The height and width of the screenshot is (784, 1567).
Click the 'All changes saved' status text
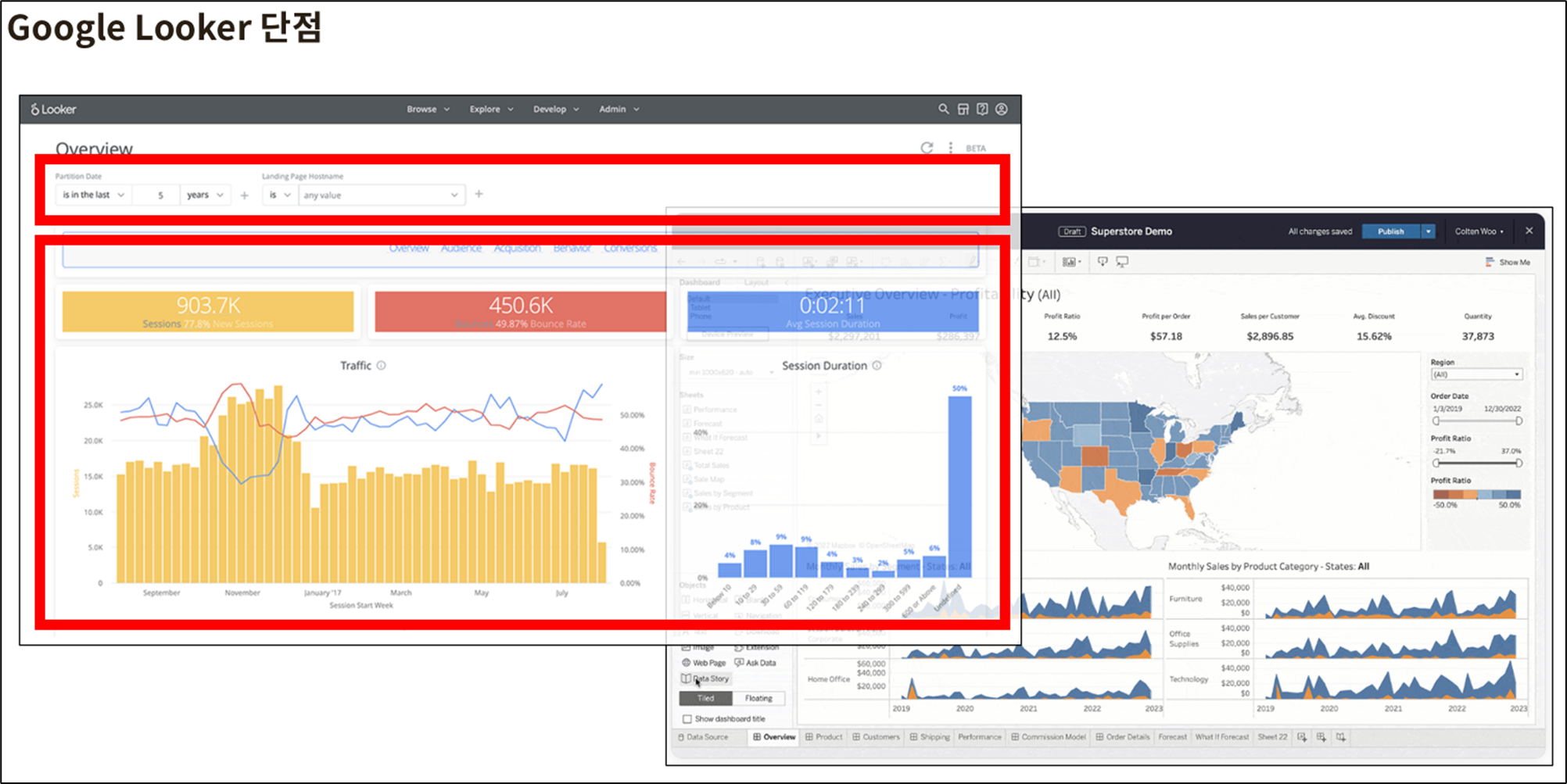coord(1320,231)
